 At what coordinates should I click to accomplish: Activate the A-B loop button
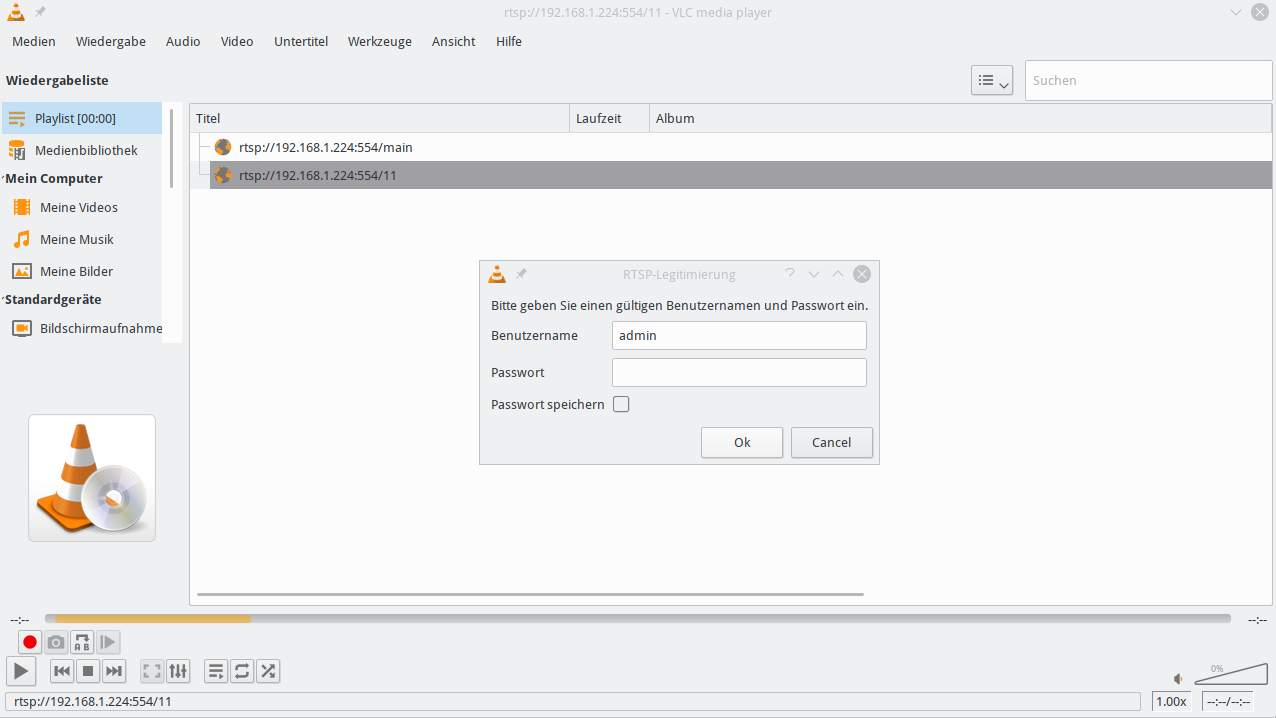pos(82,642)
